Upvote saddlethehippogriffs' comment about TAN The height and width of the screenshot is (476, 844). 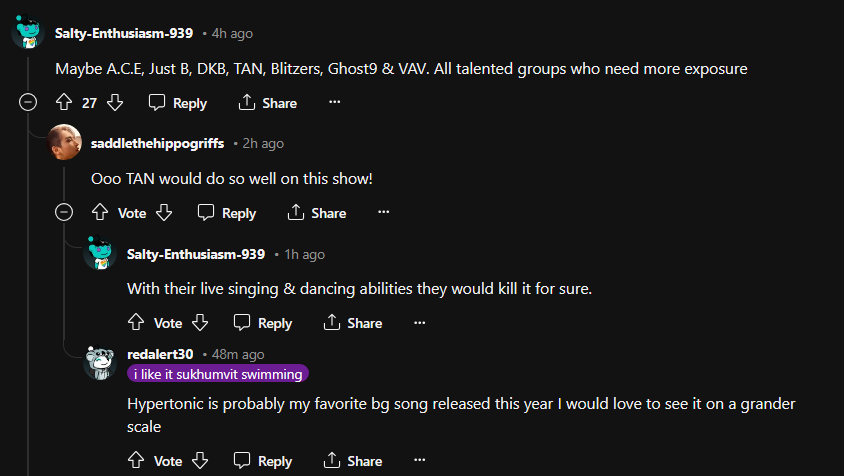tap(100, 213)
